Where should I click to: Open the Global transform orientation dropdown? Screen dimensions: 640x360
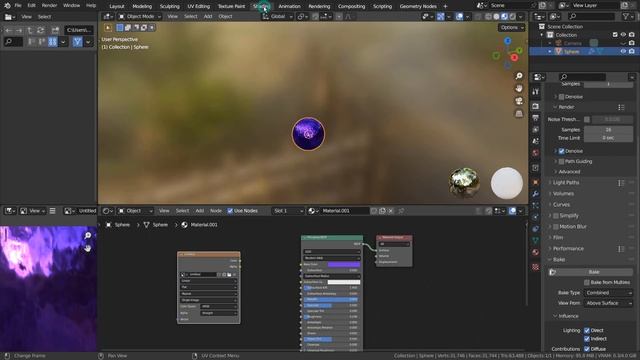coord(278,17)
